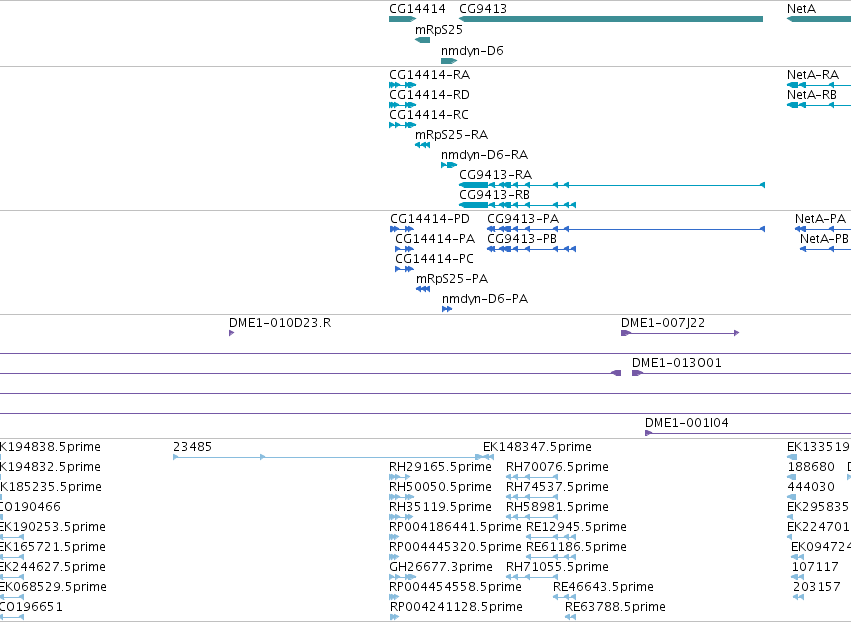Click EST RH70076.5prime
The image size is (851, 622).
coord(557,467)
